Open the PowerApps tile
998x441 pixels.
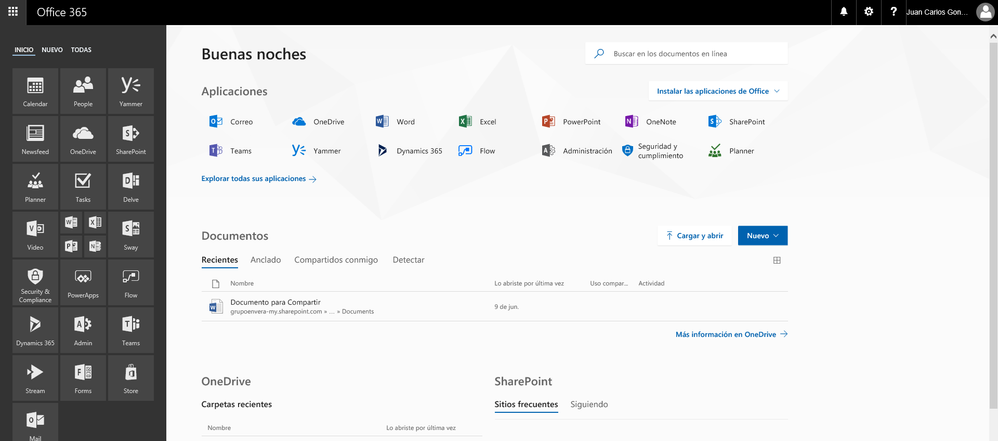tap(83, 282)
